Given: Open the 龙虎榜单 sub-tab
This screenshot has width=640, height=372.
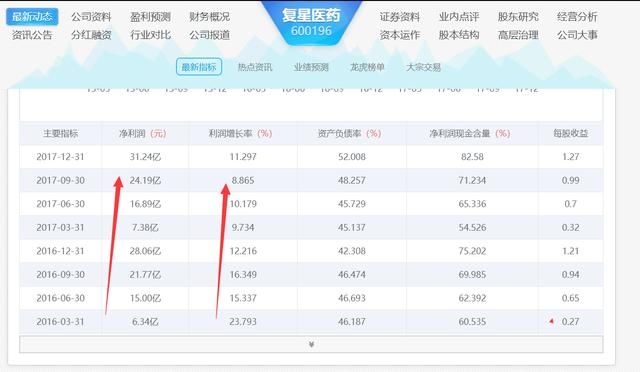Looking at the screenshot, I should [x=367, y=67].
